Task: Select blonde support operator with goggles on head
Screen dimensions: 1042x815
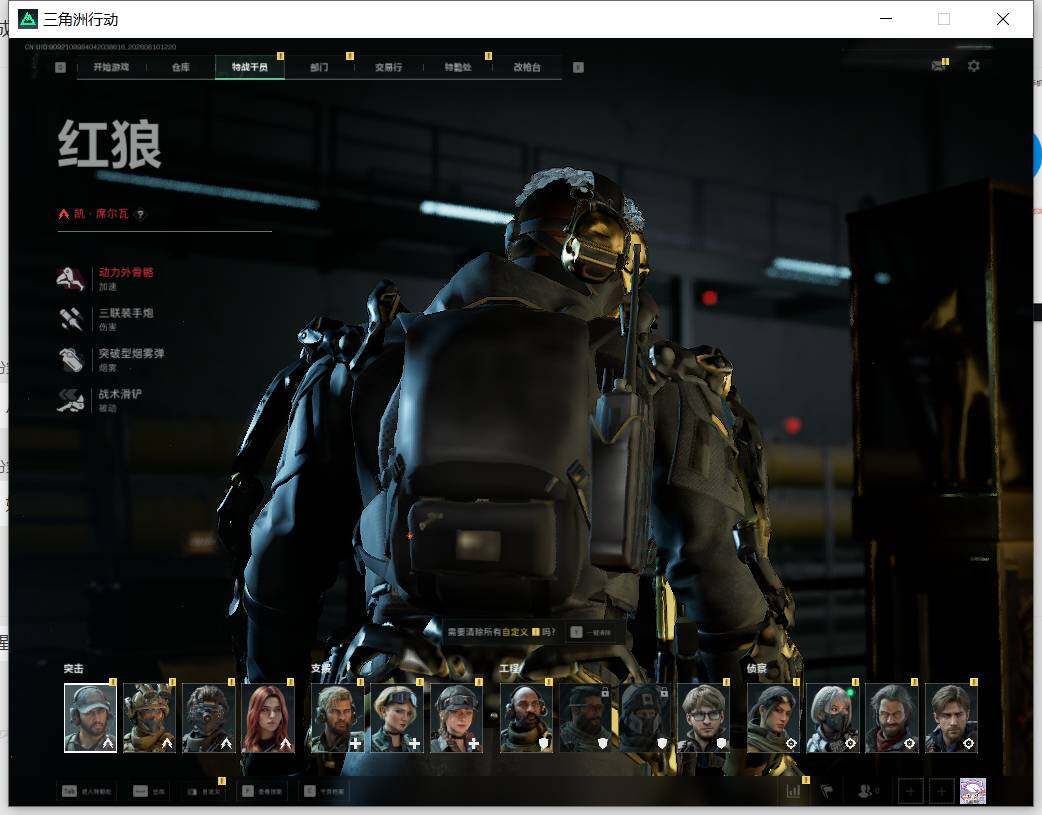Action: pos(397,718)
